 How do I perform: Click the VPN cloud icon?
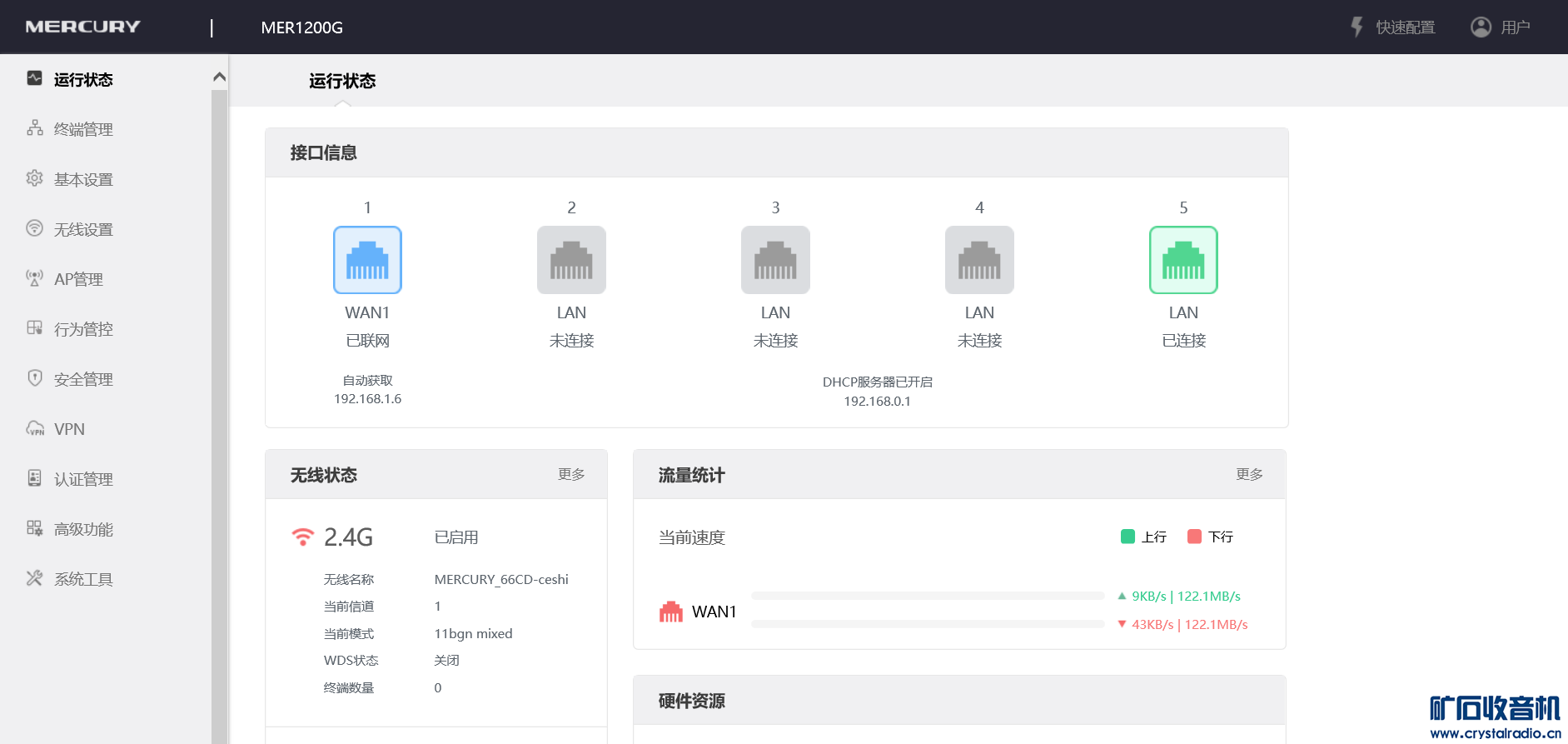coord(35,429)
